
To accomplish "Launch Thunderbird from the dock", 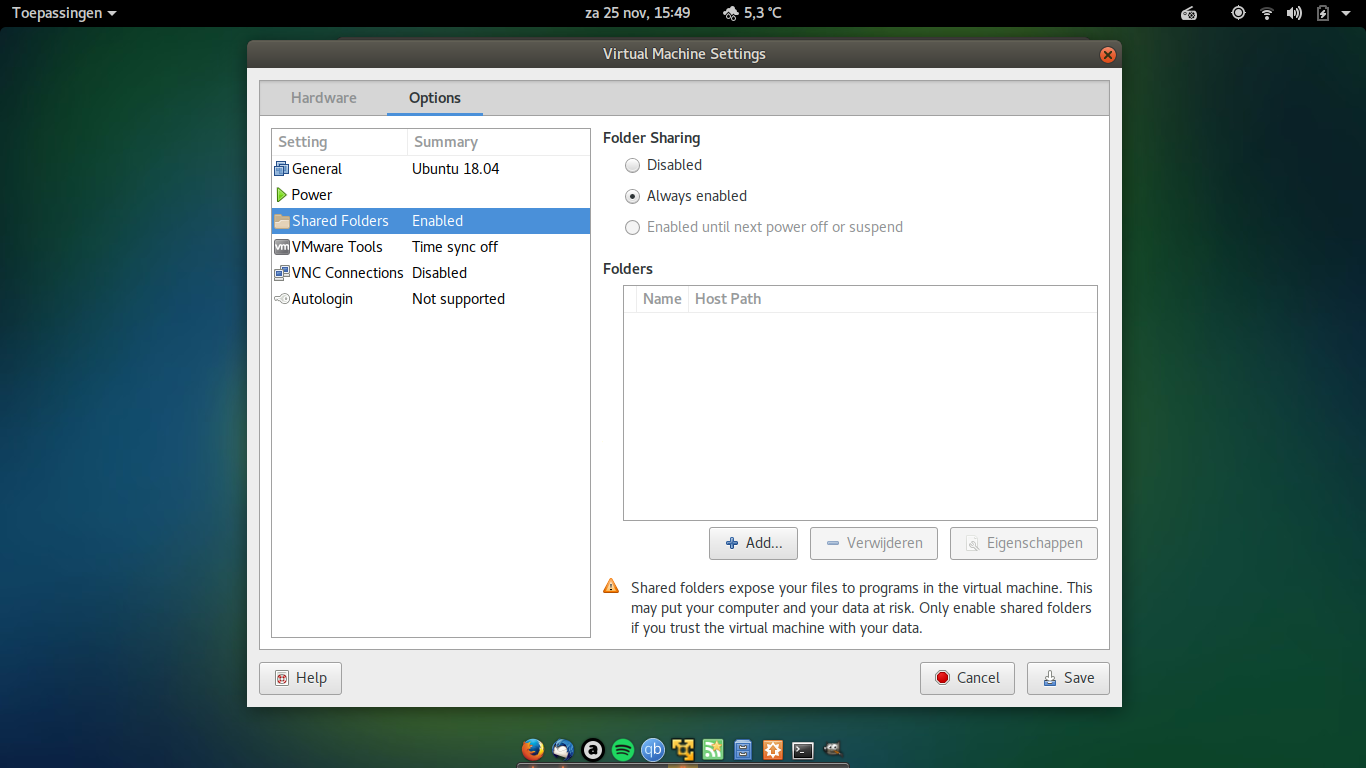I will click(563, 749).
